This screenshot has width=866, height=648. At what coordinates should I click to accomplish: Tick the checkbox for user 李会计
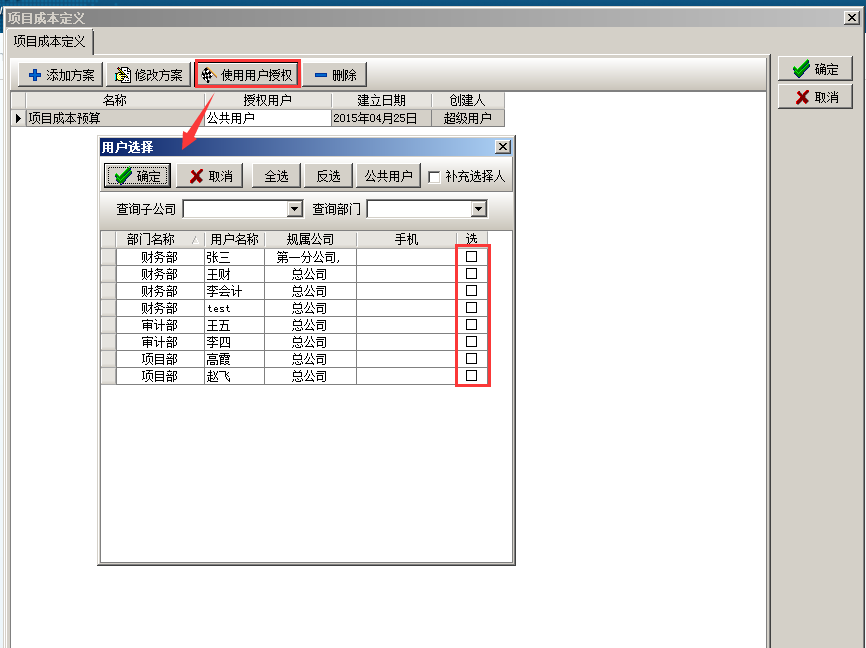472,291
